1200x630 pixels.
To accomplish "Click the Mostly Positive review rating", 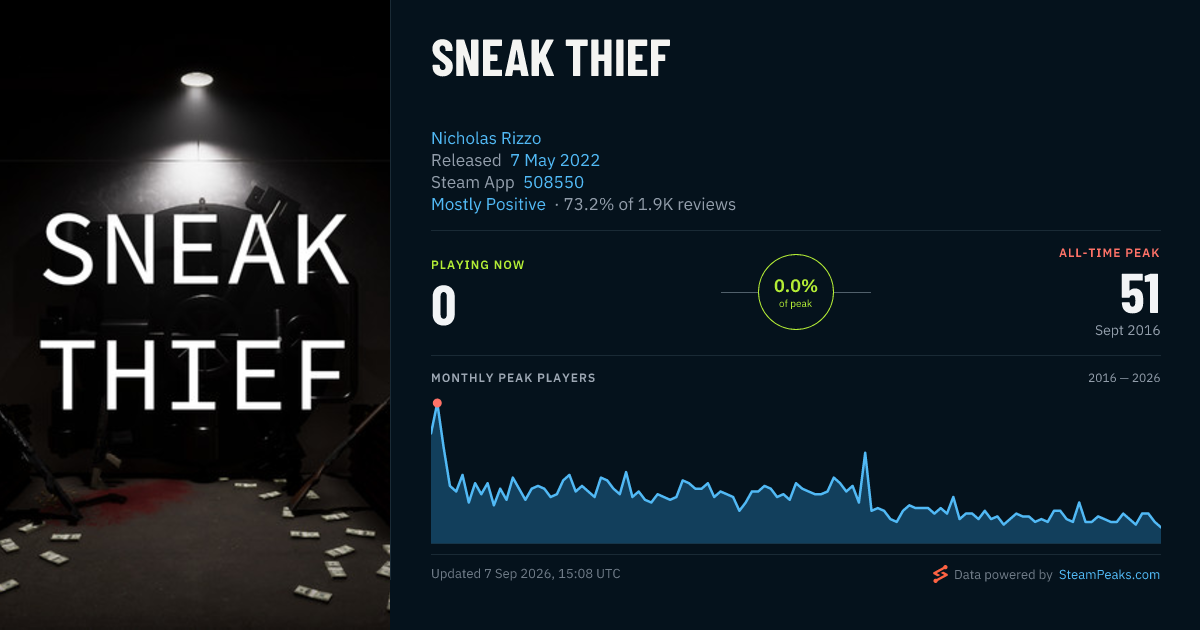I will [488, 204].
